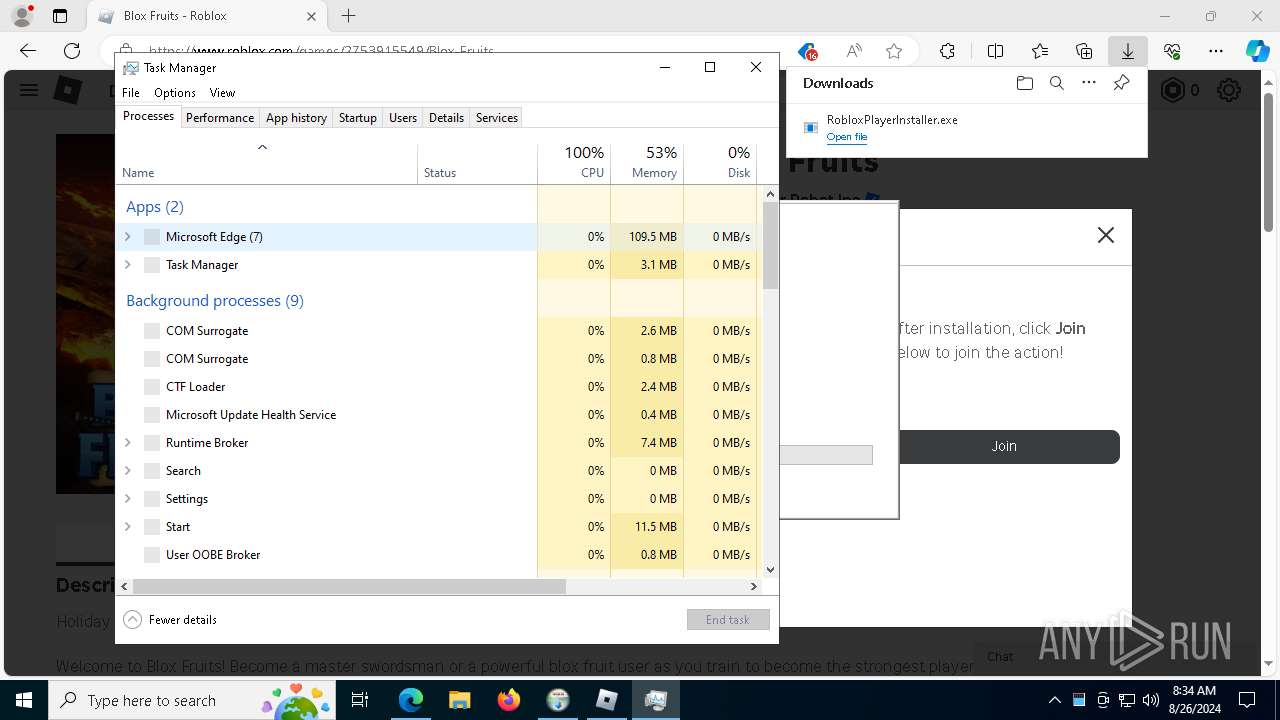Expand Start process entry

coord(127,527)
